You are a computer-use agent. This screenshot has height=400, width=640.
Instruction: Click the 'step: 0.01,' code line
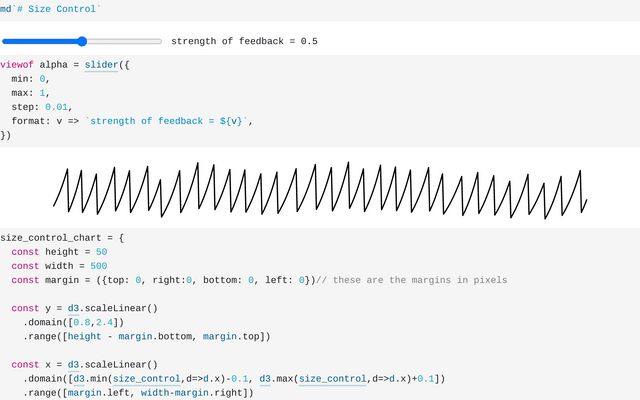pyautogui.click(x=42, y=106)
